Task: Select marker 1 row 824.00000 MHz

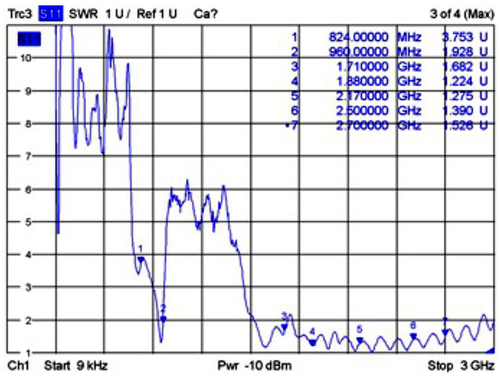Action: (390, 37)
